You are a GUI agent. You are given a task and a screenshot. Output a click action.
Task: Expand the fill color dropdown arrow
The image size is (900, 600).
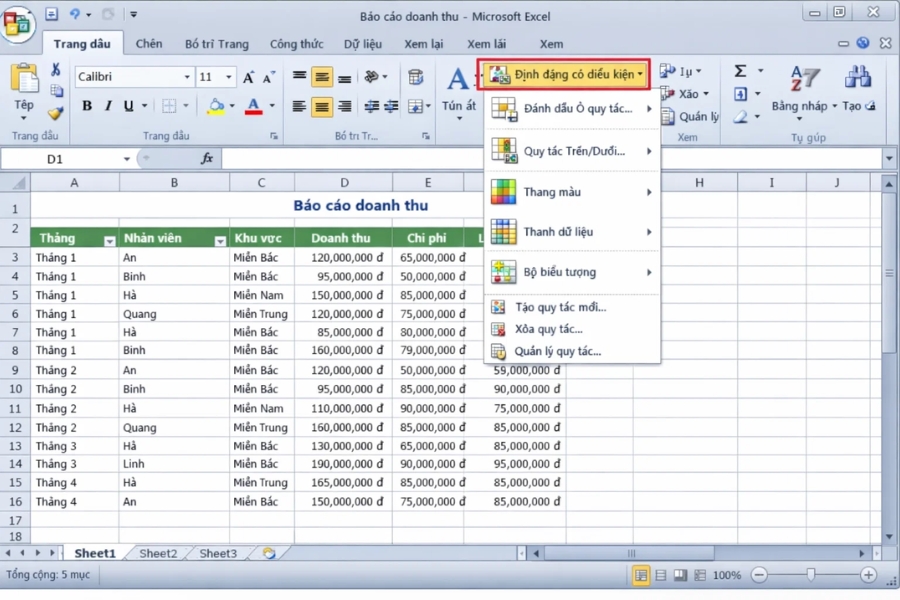point(230,107)
